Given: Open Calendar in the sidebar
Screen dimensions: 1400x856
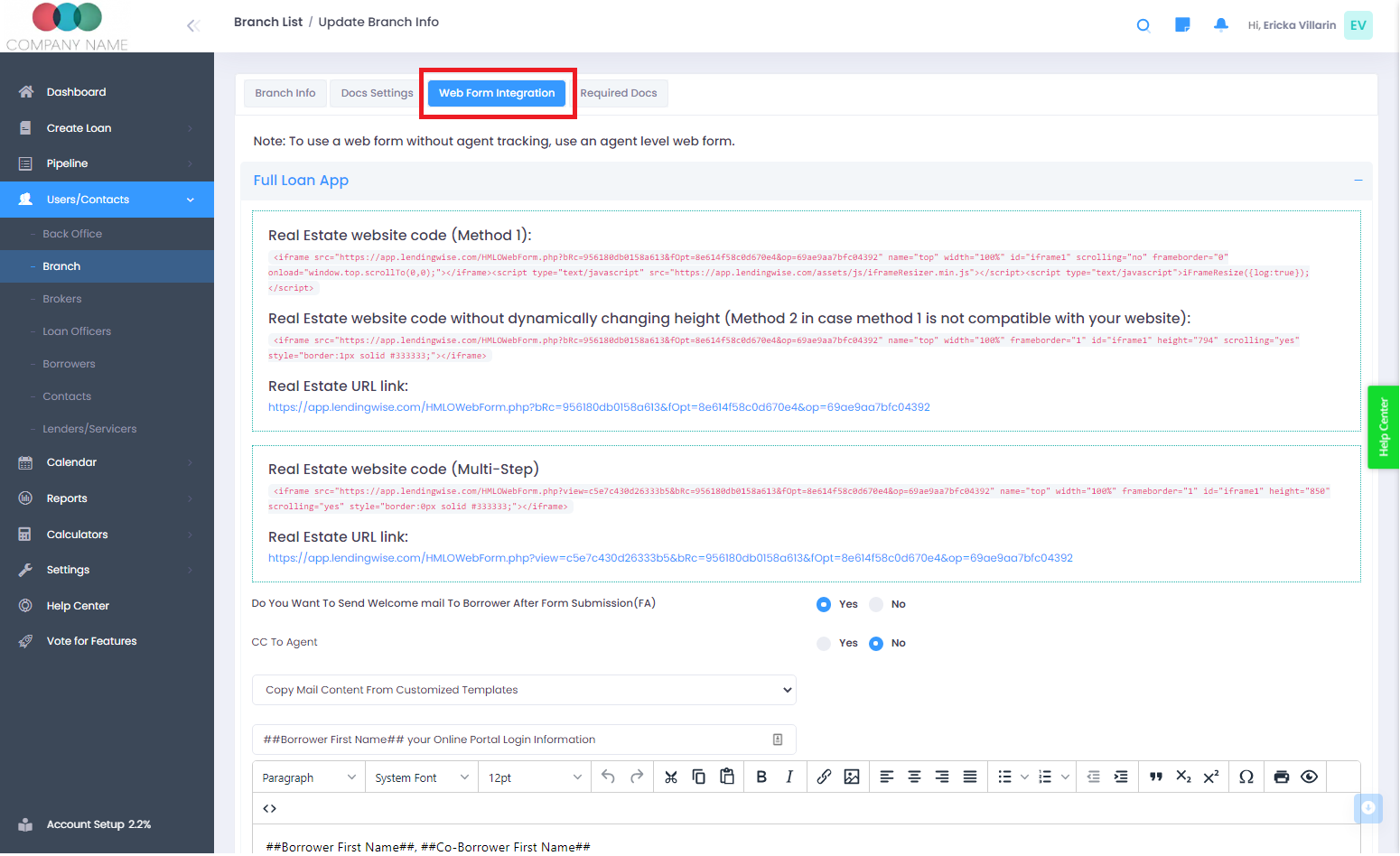Looking at the screenshot, I should (x=107, y=462).
